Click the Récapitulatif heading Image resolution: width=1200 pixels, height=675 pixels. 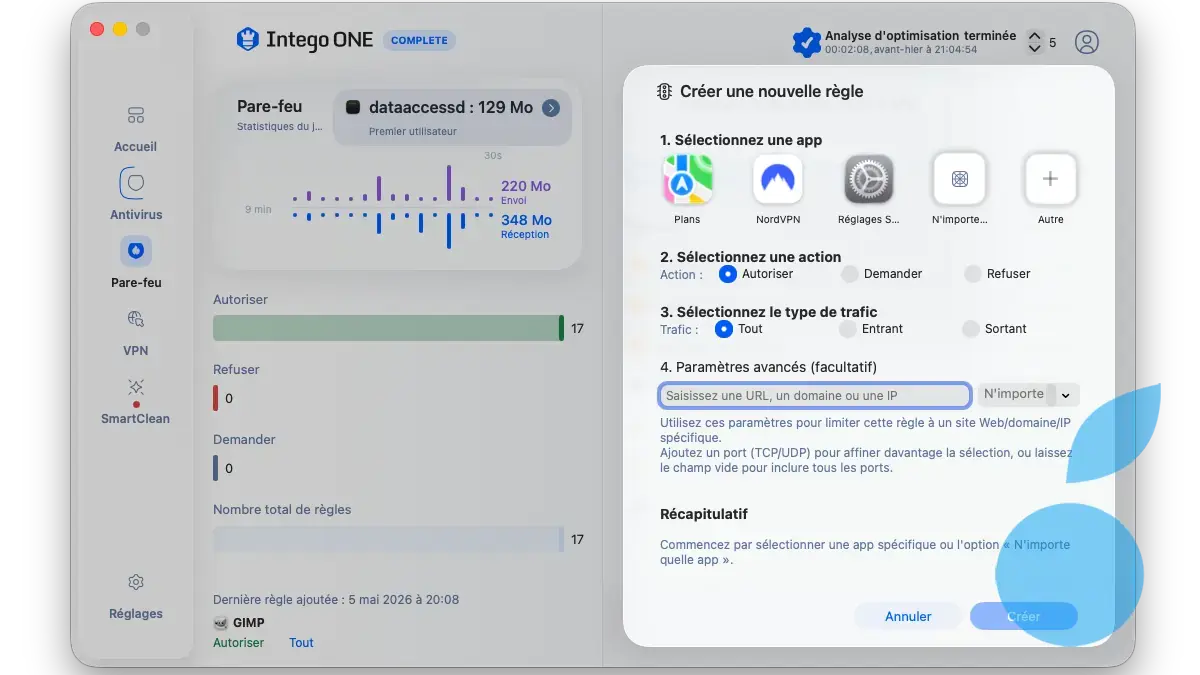click(704, 514)
